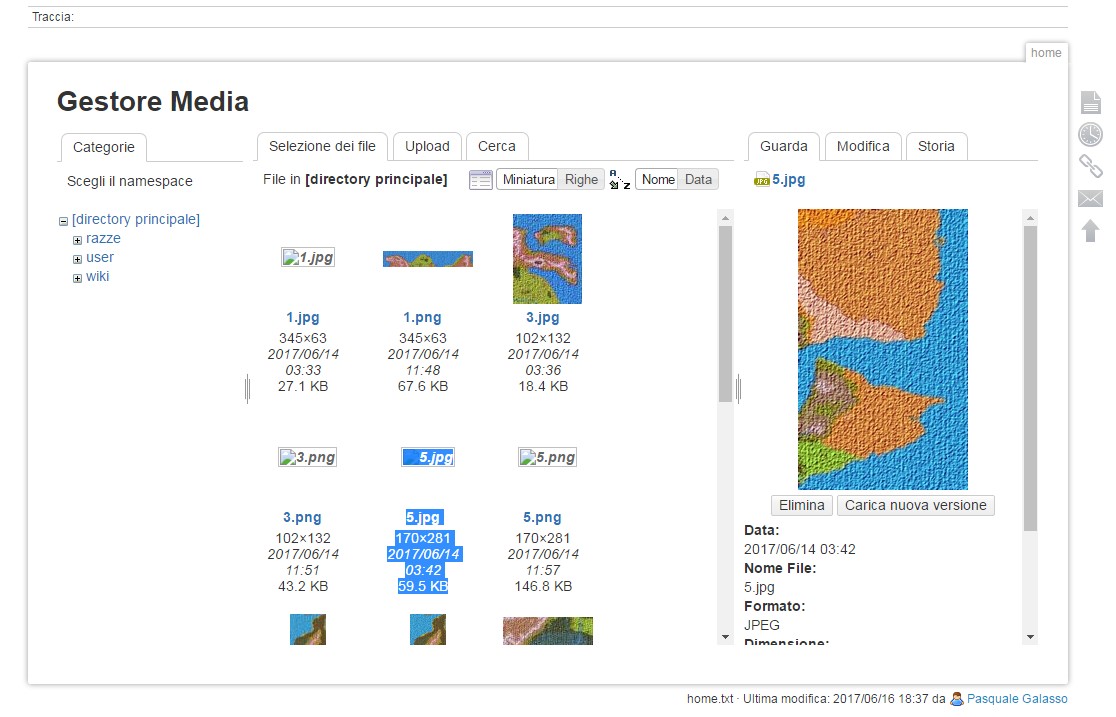Open the Storia tab

936,146
